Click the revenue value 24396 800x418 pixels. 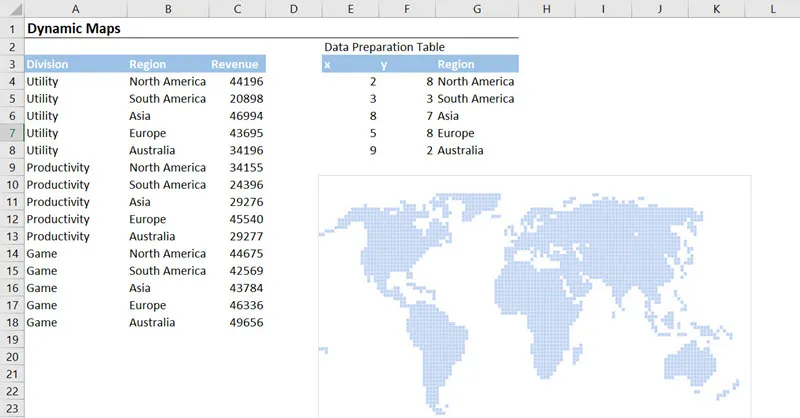coord(246,185)
